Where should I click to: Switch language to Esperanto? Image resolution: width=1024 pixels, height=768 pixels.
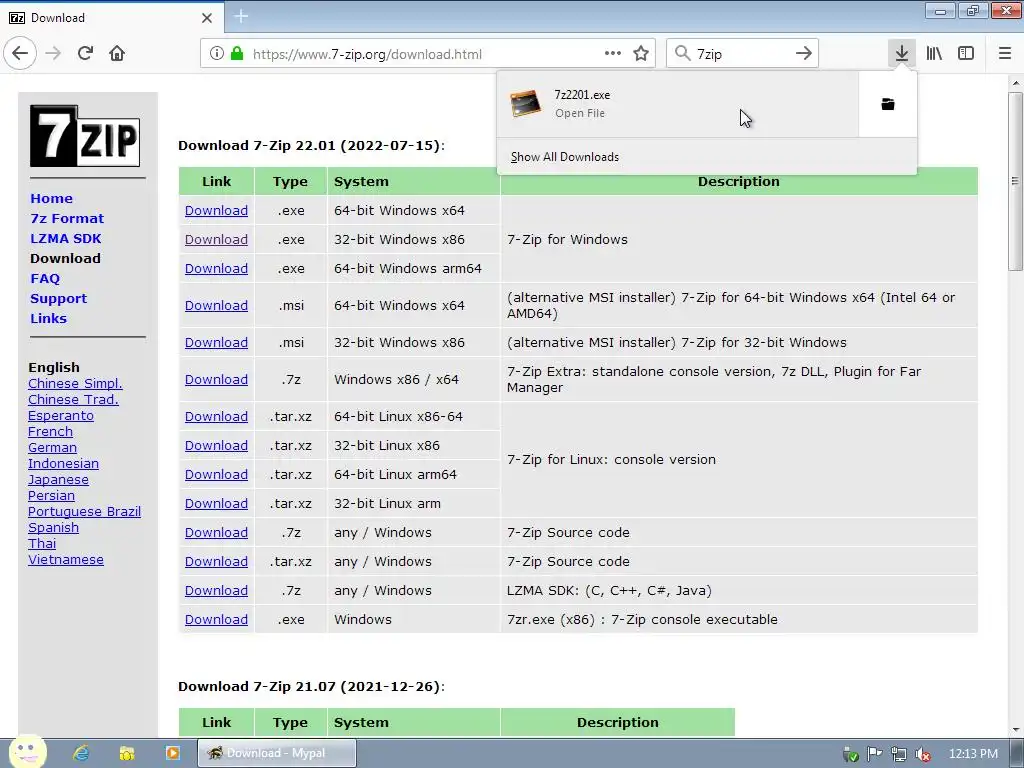click(61, 415)
